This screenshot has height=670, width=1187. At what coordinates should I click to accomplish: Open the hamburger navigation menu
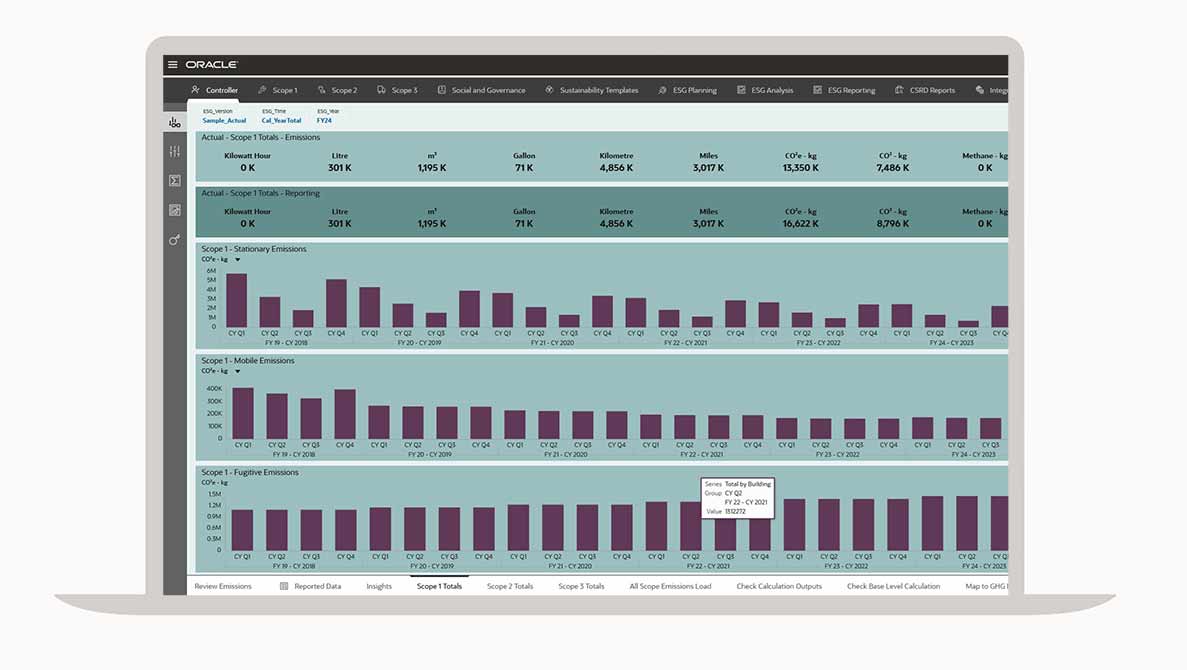[x=173, y=65]
